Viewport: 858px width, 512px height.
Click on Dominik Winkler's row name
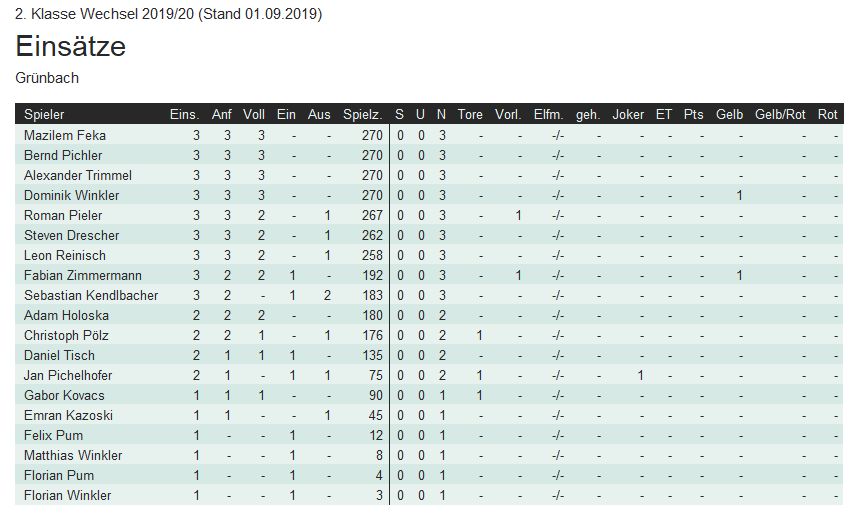point(72,195)
